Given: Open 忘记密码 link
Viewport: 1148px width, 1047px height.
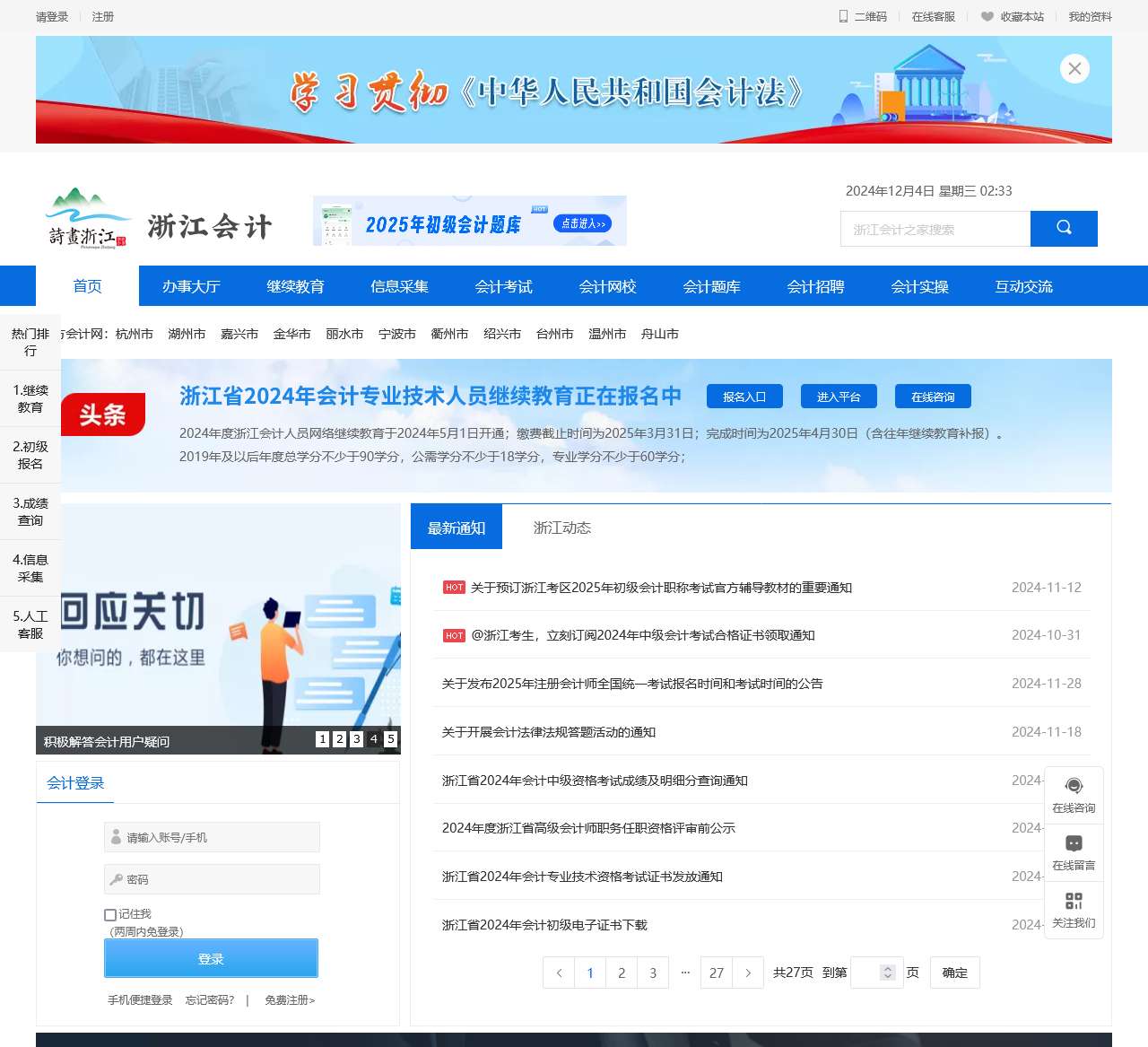Looking at the screenshot, I should coord(210,999).
